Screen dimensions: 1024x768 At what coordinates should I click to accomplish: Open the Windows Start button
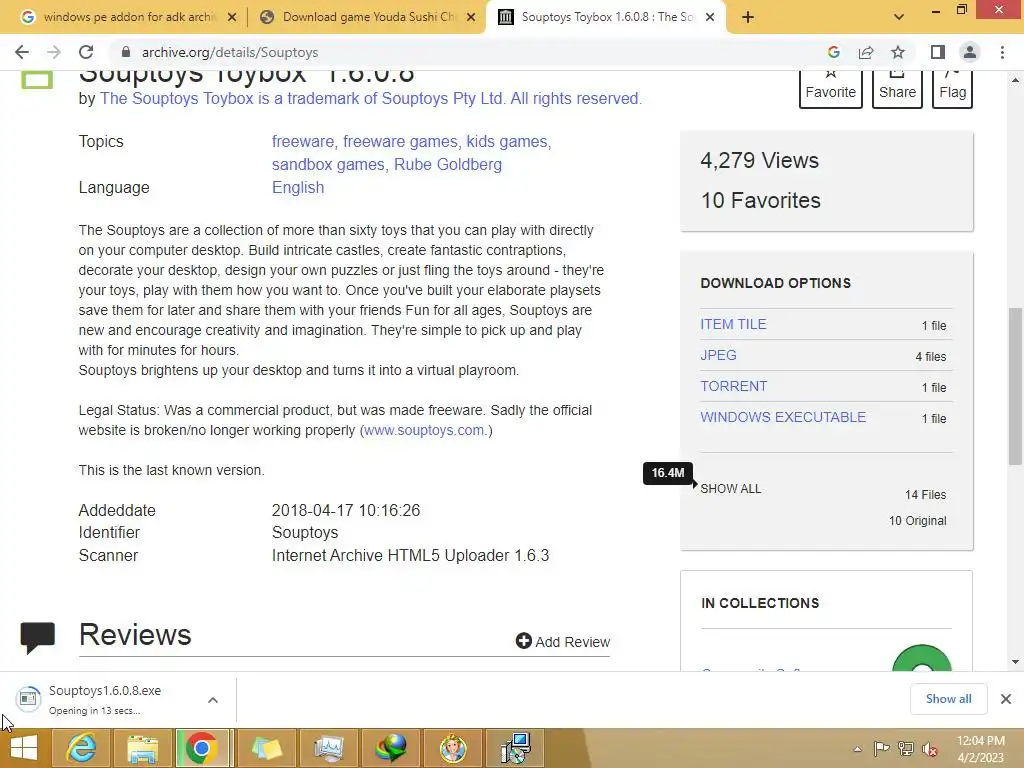[x=24, y=748]
